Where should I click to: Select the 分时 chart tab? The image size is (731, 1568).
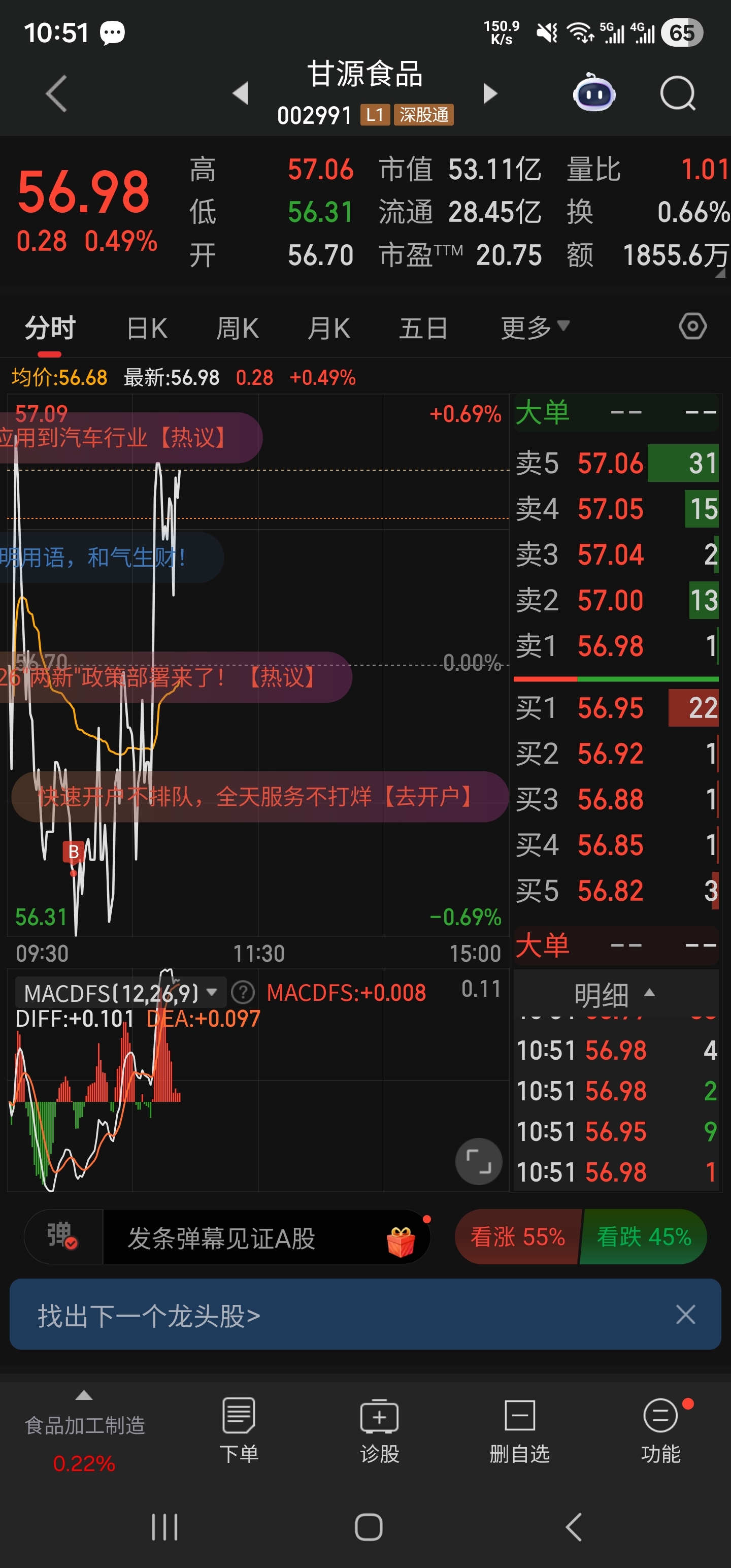coord(49,328)
